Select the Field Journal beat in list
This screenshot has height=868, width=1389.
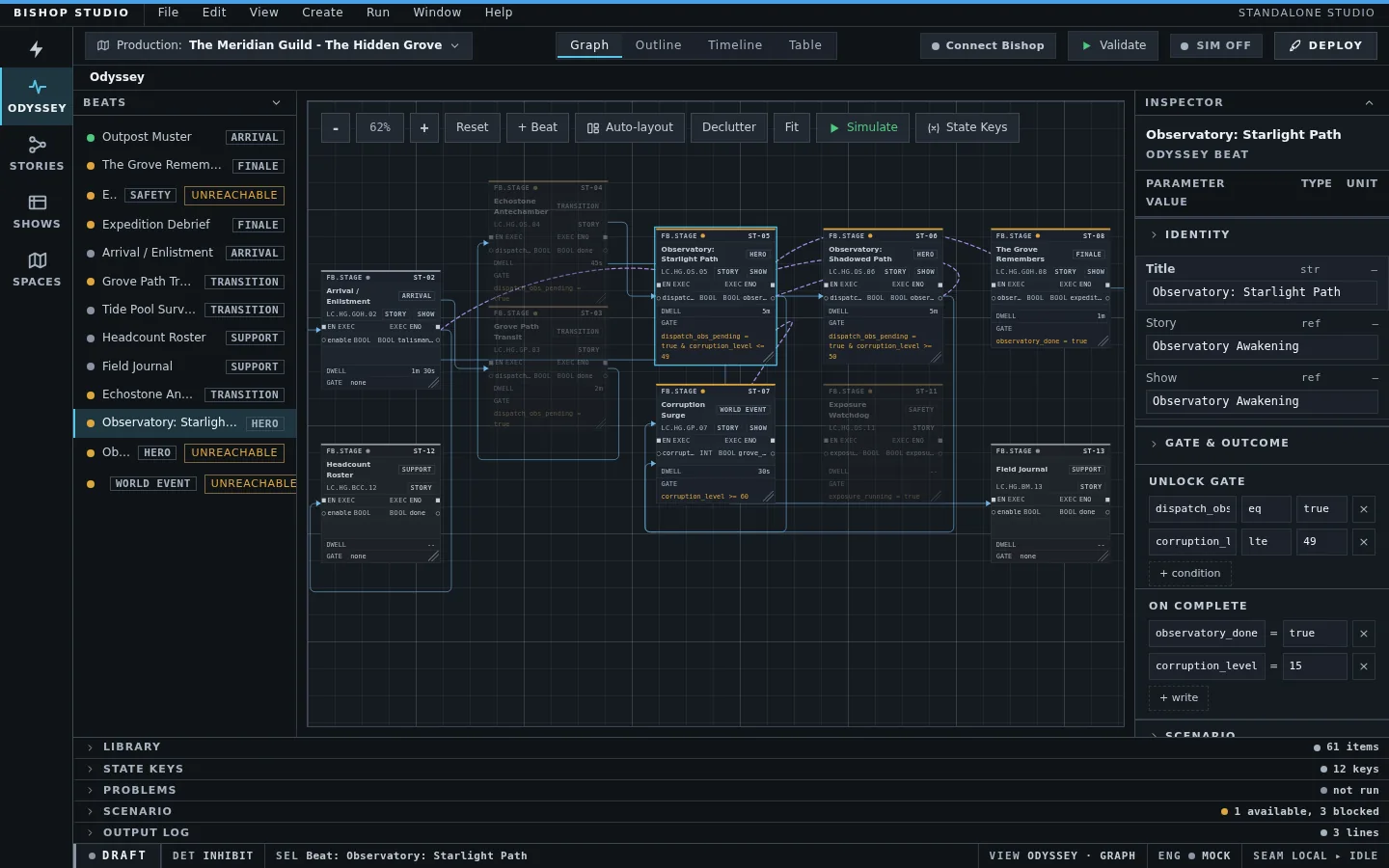point(185,366)
